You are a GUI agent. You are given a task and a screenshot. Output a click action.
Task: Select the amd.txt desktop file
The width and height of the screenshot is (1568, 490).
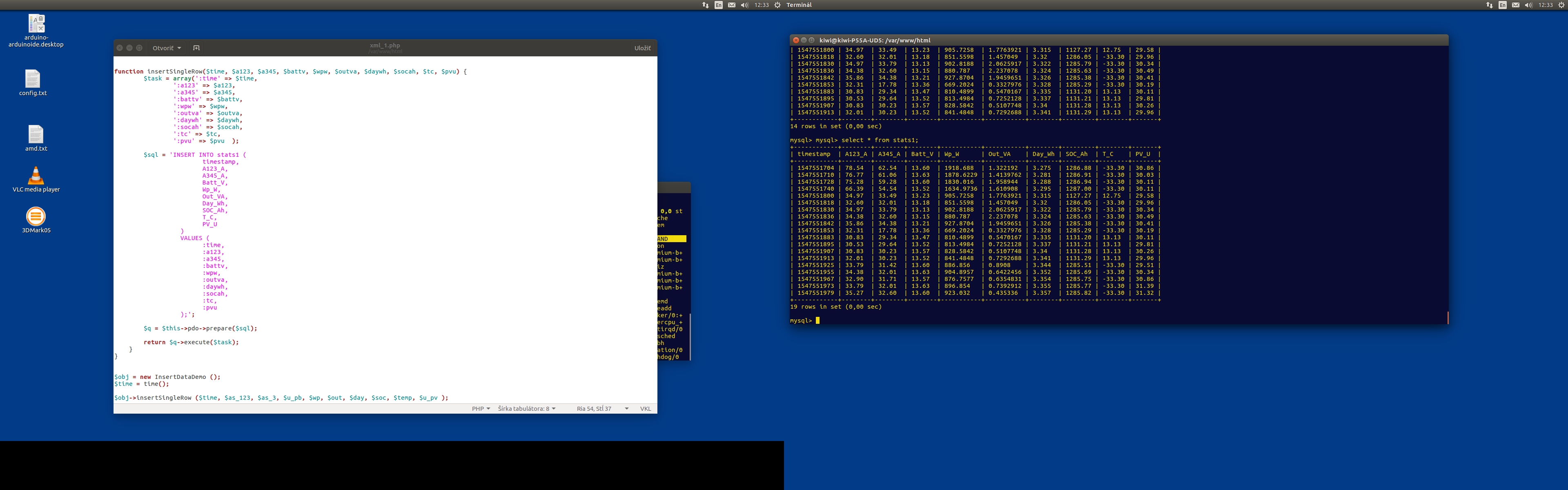click(x=36, y=134)
